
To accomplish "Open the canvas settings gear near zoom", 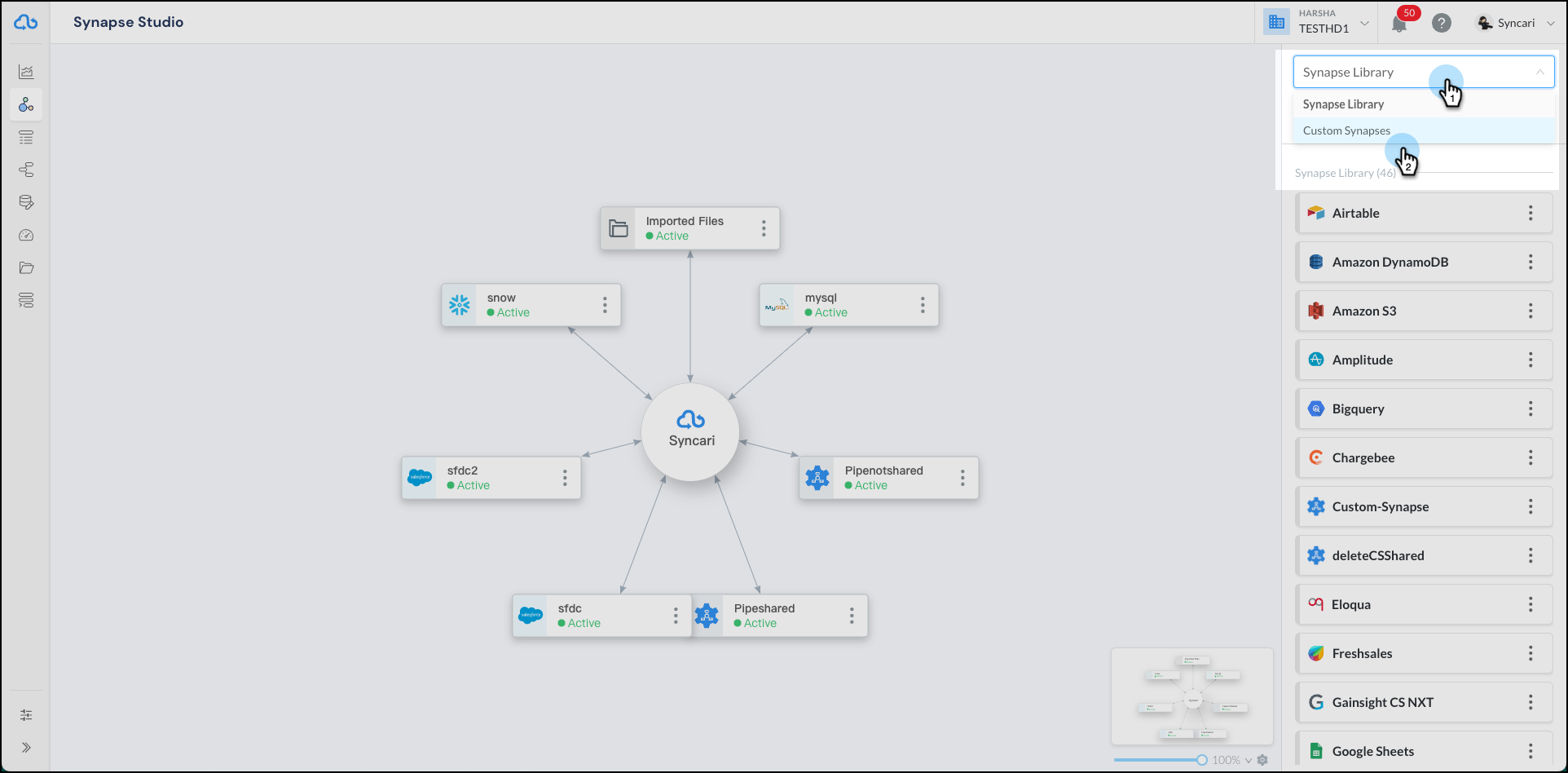I will (x=1262, y=760).
